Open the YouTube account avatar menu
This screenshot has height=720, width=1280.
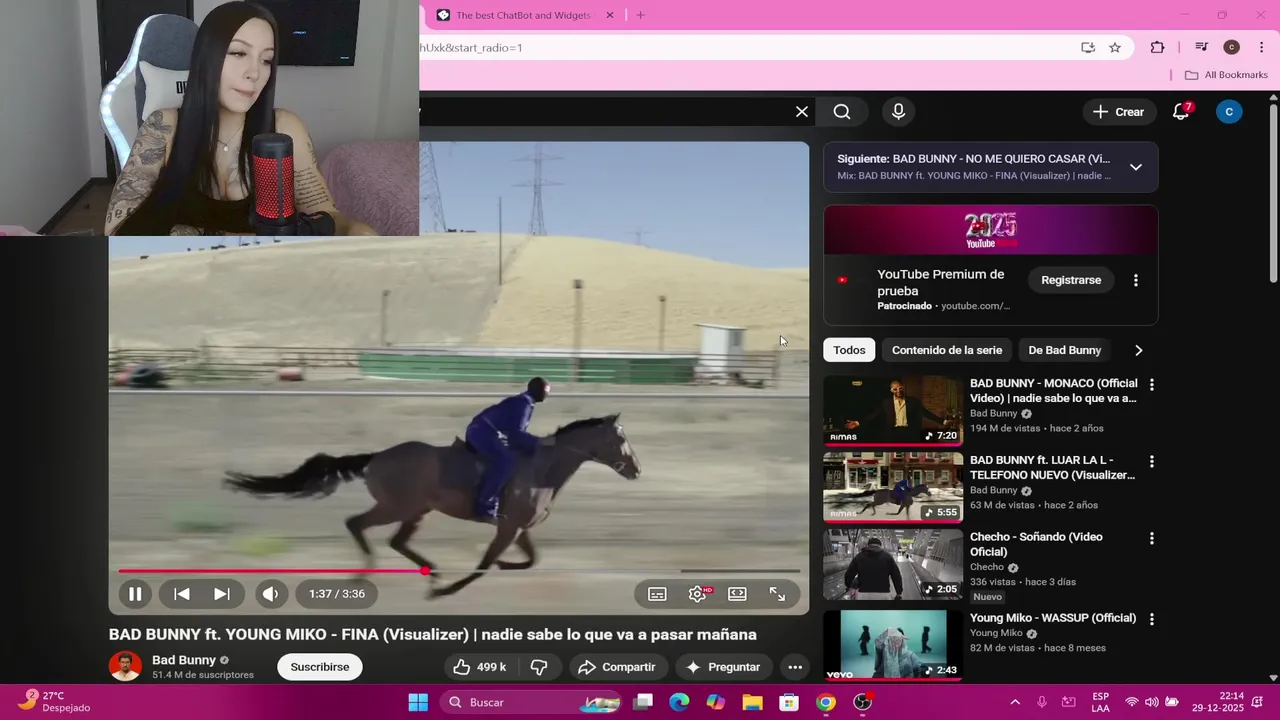(1229, 112)
